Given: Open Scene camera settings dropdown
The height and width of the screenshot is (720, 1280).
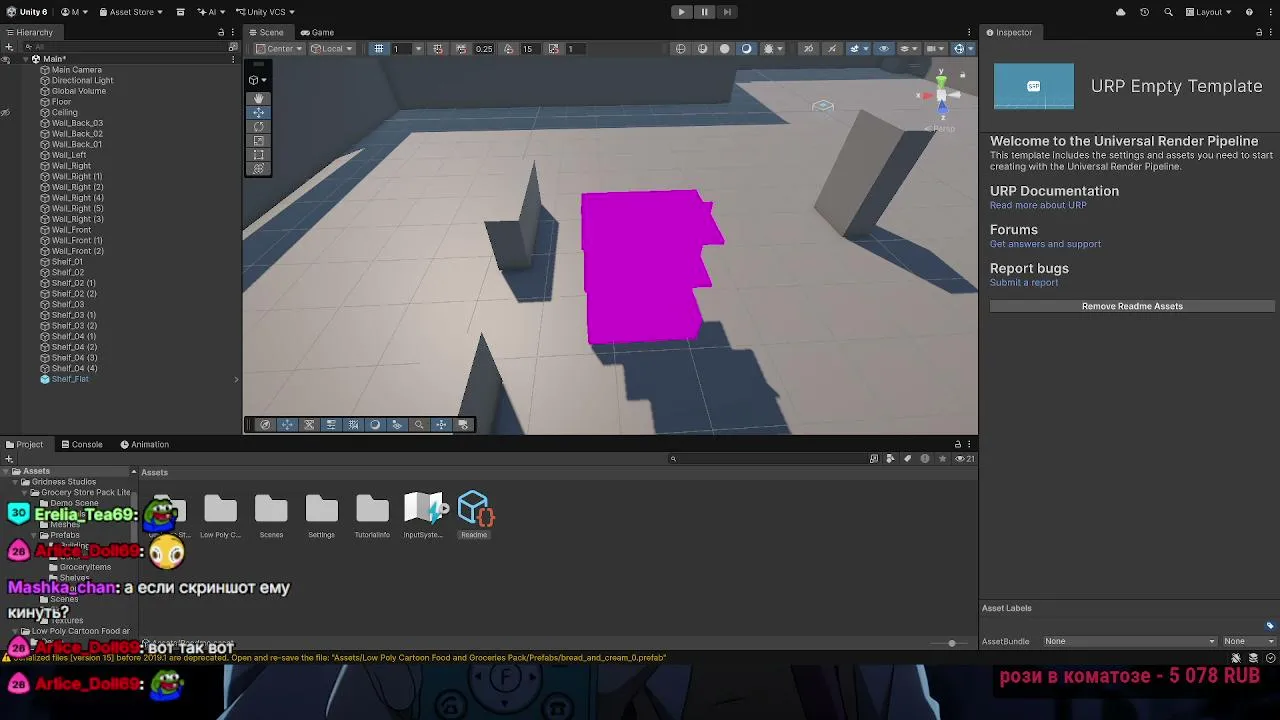Looking at the screenshot, I should (935, 49).
